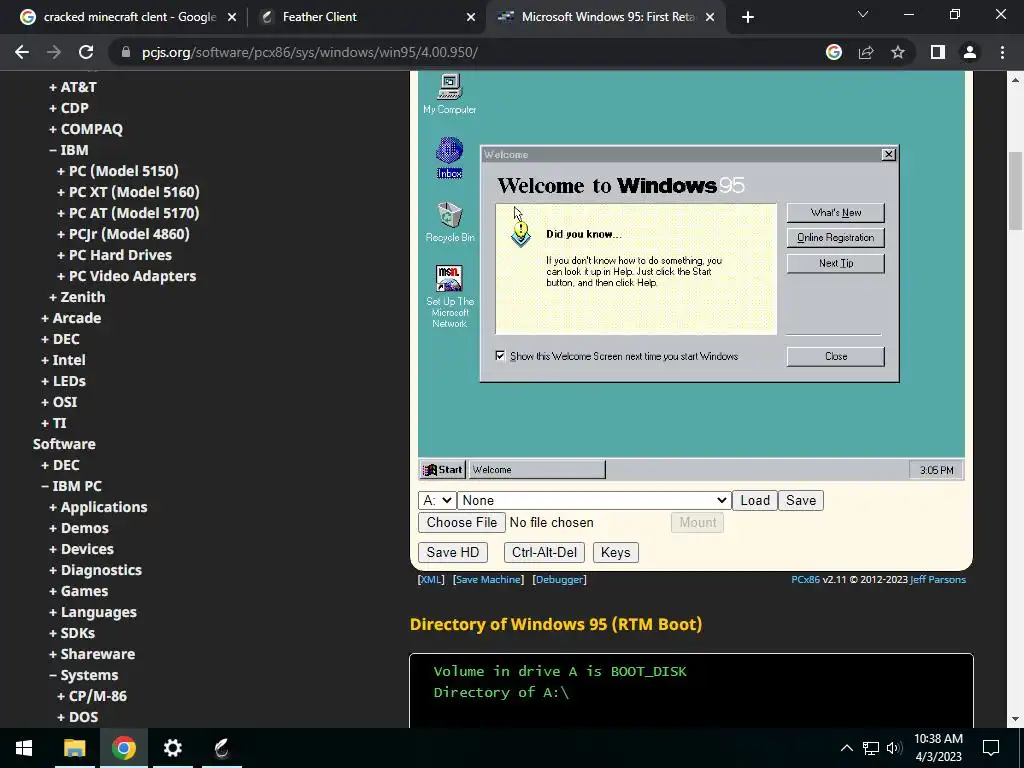Click the Chrome back arrow

22,52
